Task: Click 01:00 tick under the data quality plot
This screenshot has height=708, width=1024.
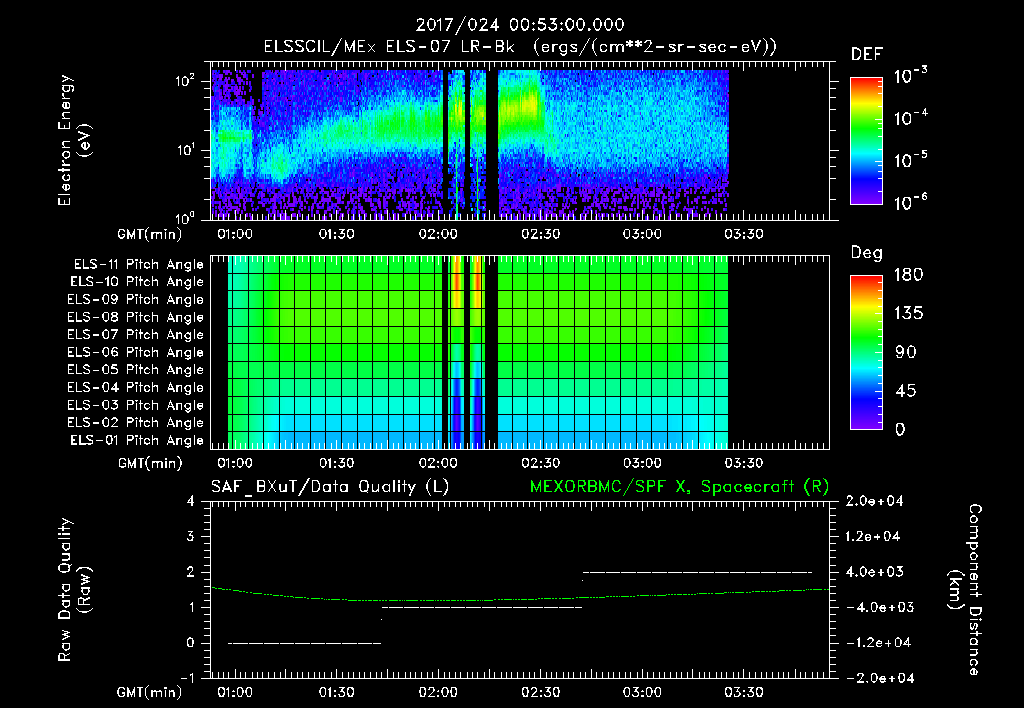Action: [234, 692]
